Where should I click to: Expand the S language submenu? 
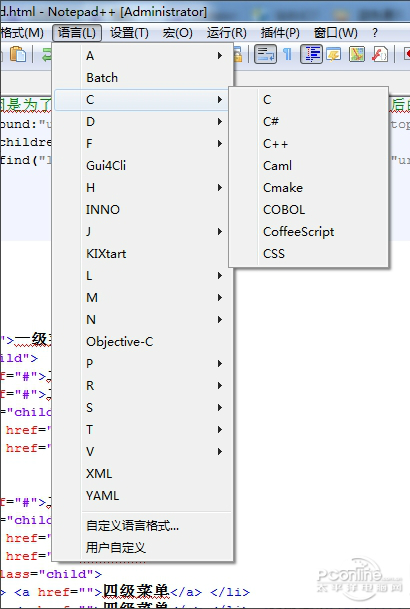143,407
